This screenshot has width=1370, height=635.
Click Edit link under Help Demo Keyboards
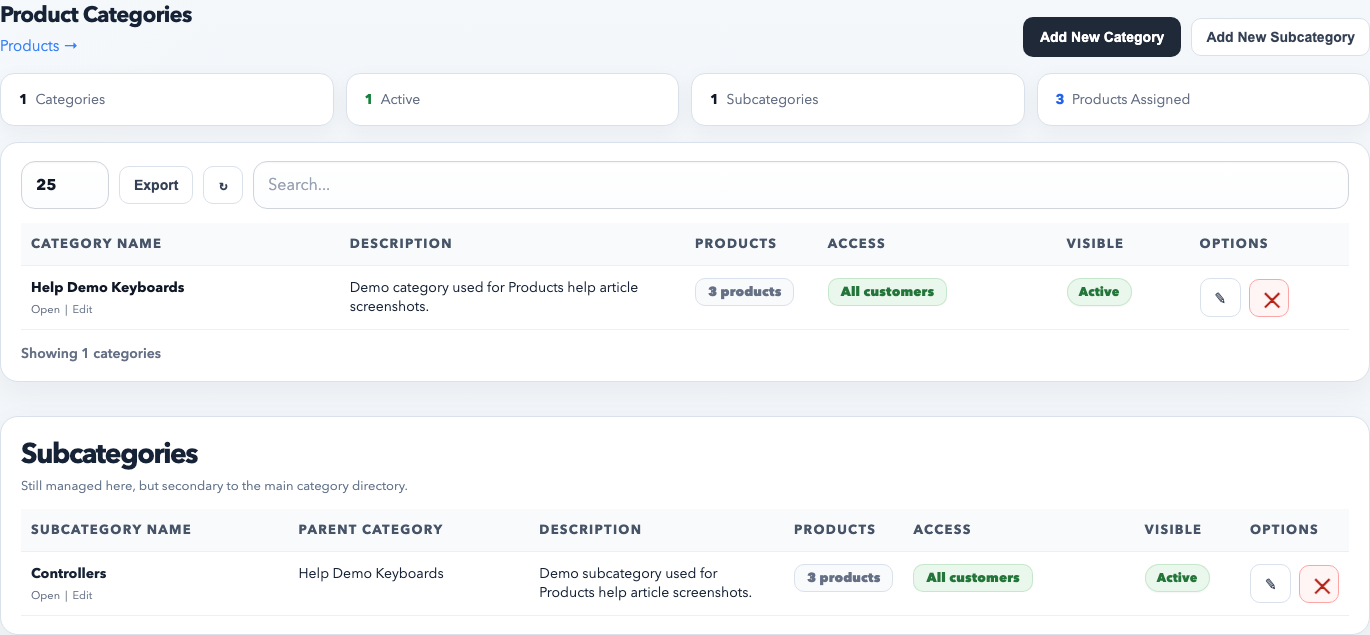pos(82,309)
